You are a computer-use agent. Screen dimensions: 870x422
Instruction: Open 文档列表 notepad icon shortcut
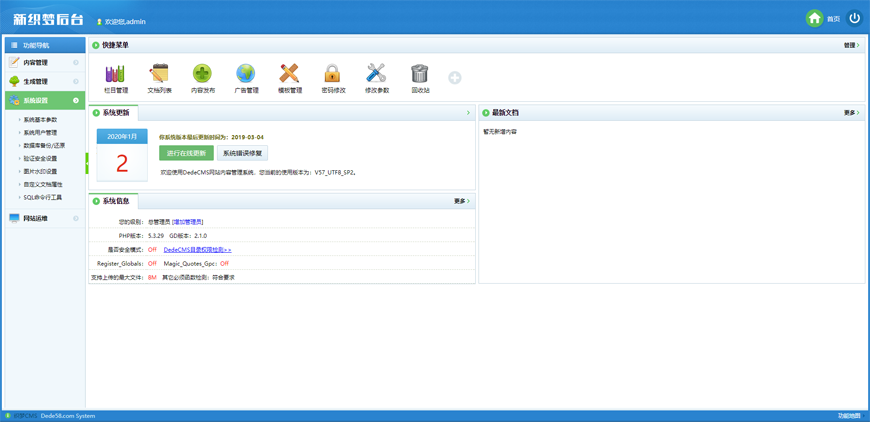159,73
